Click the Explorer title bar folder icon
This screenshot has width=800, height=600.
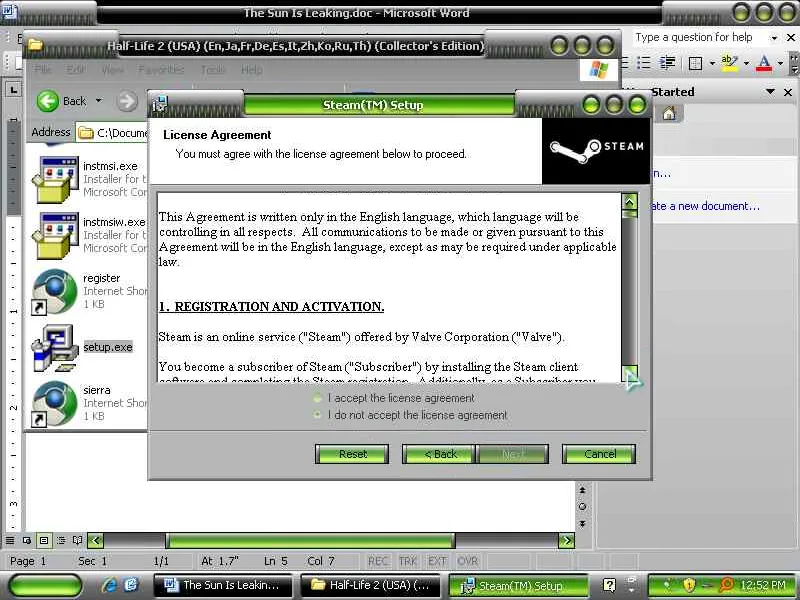(x=35, y=45)
